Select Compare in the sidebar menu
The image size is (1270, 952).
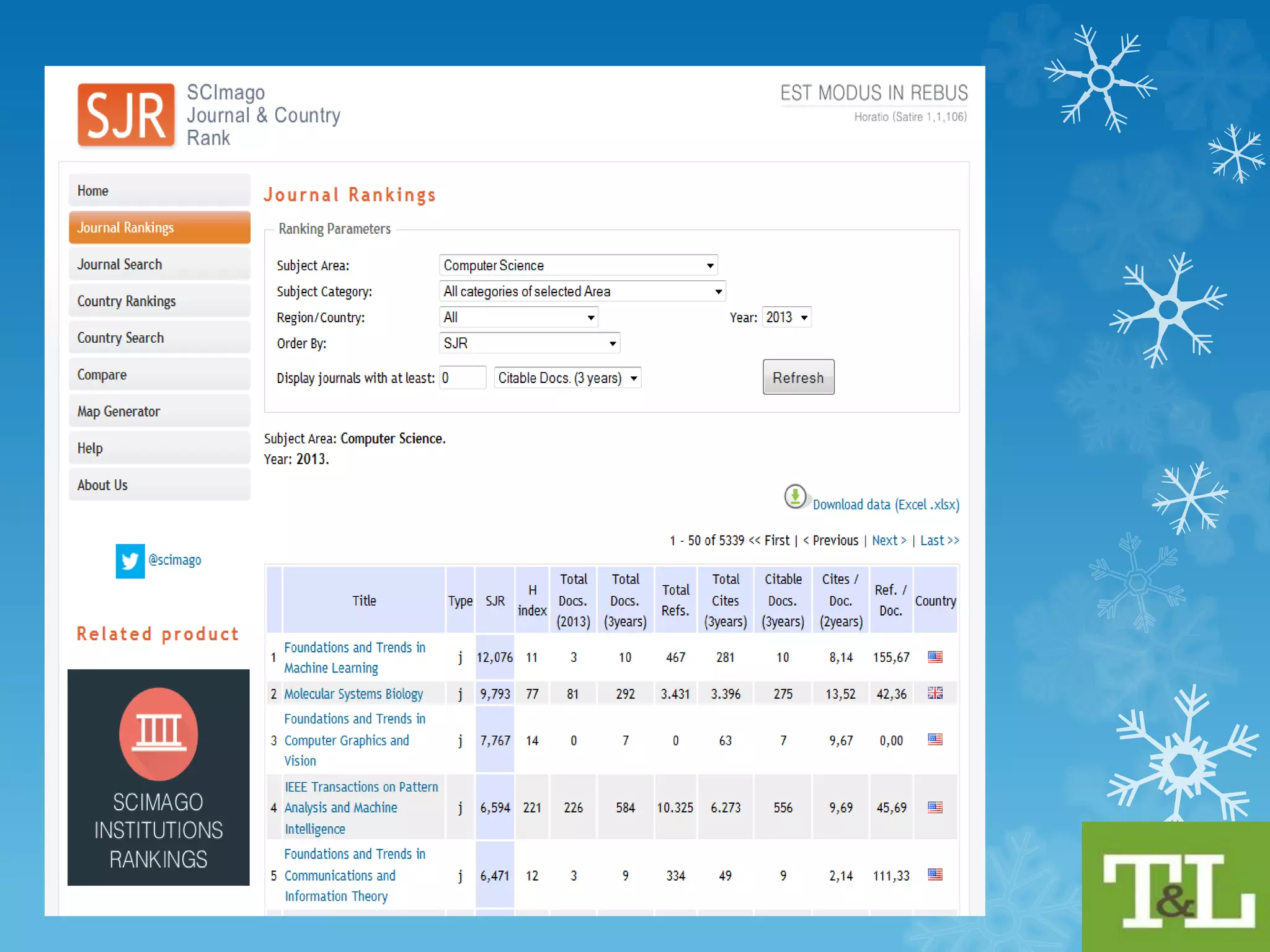click(159, 374)
